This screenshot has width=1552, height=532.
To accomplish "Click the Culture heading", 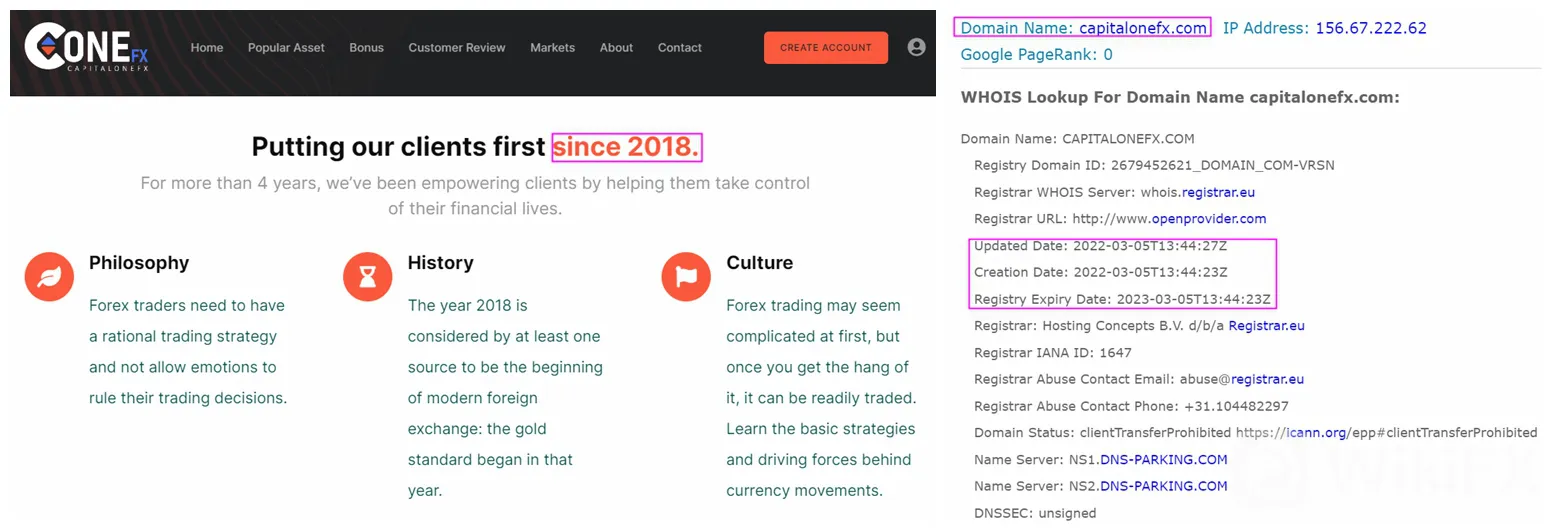I will click(759, 263).
